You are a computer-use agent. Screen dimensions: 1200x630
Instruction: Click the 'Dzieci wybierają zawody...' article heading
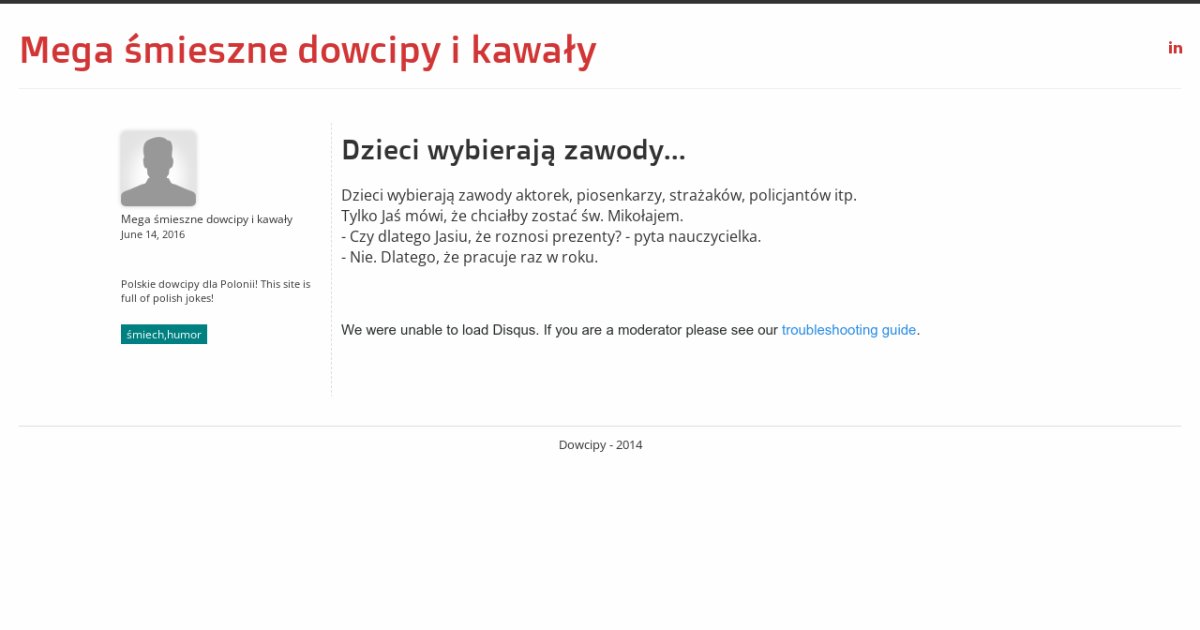click(513, 151)
